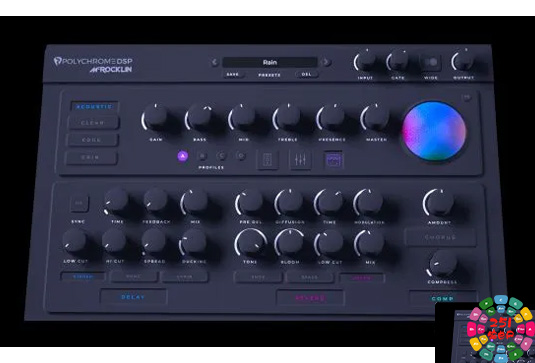Delete the preset using DEL

tap(307, 74)
